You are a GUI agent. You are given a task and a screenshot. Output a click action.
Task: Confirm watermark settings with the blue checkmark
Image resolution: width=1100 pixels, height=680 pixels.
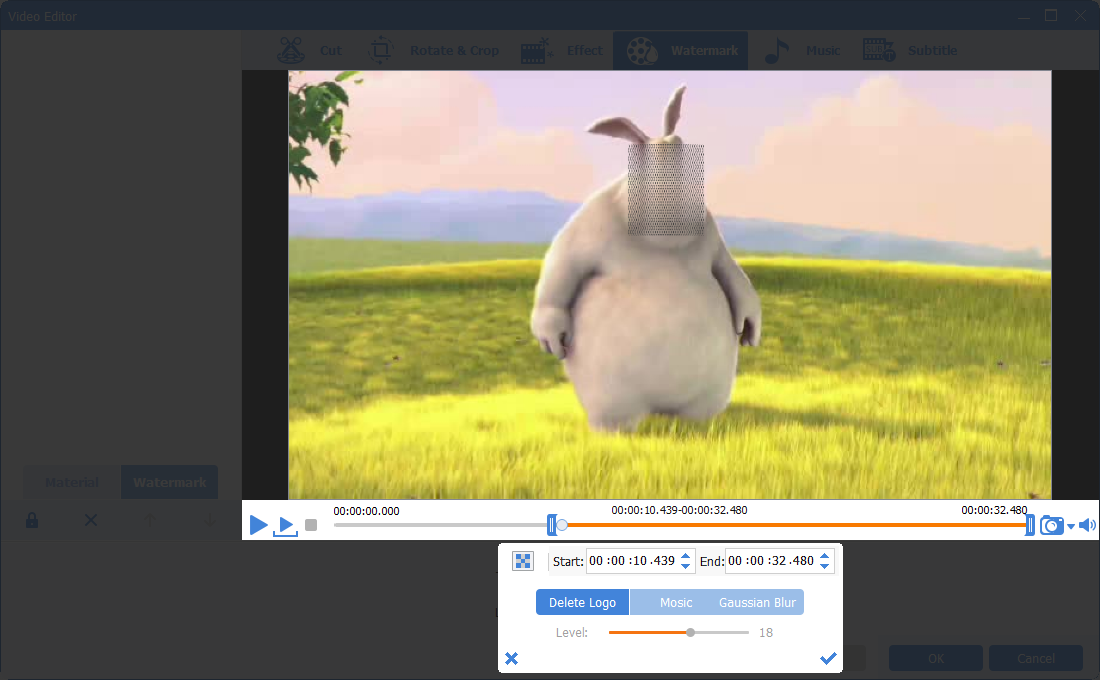pos(828,658)
